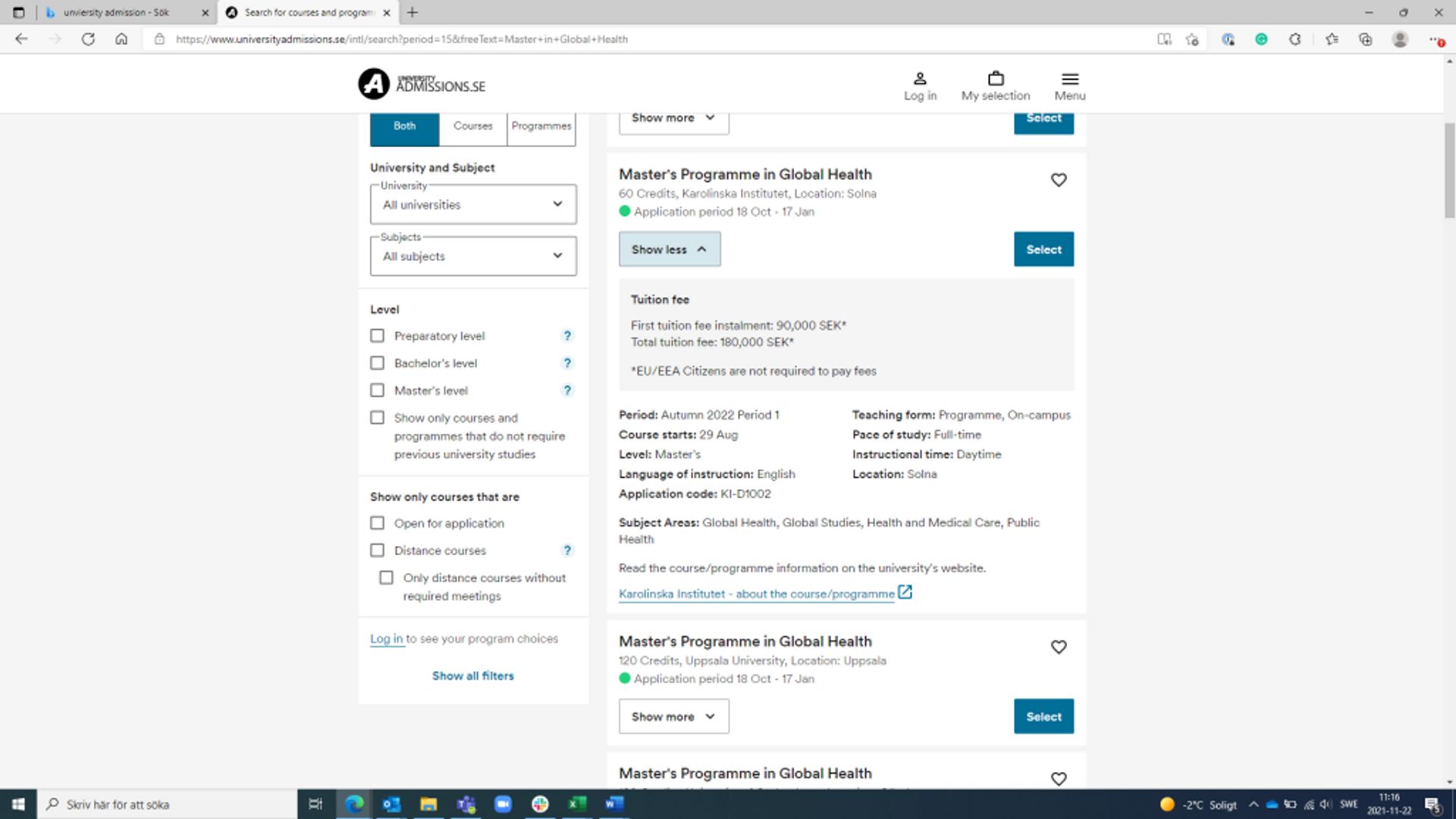Expand the University dropdown menu
The height and width of the screenshot is (819, 1456).
556,204
